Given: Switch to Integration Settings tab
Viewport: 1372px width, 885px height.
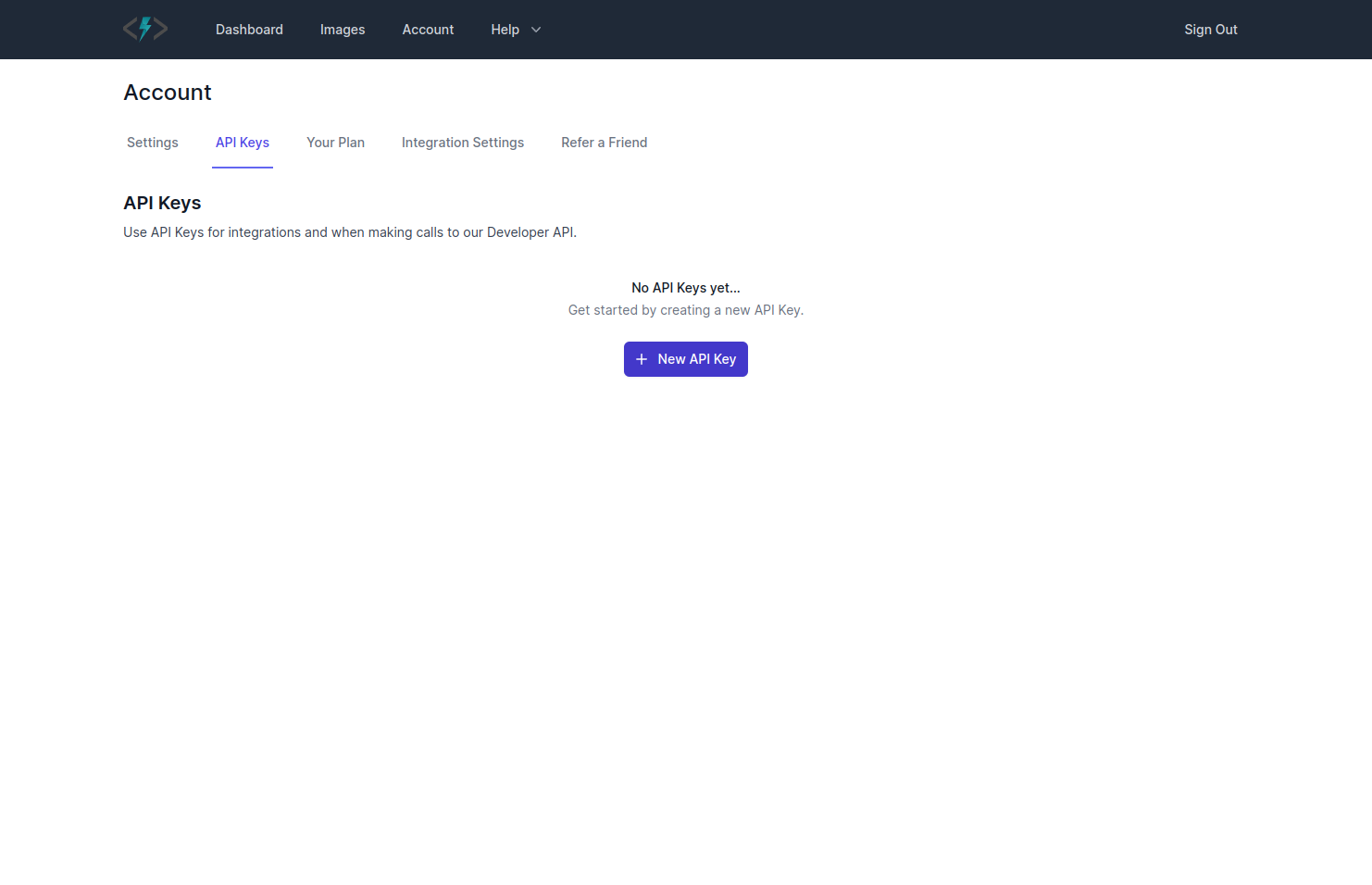Looking at the screenshot, I should coord(463,143).
